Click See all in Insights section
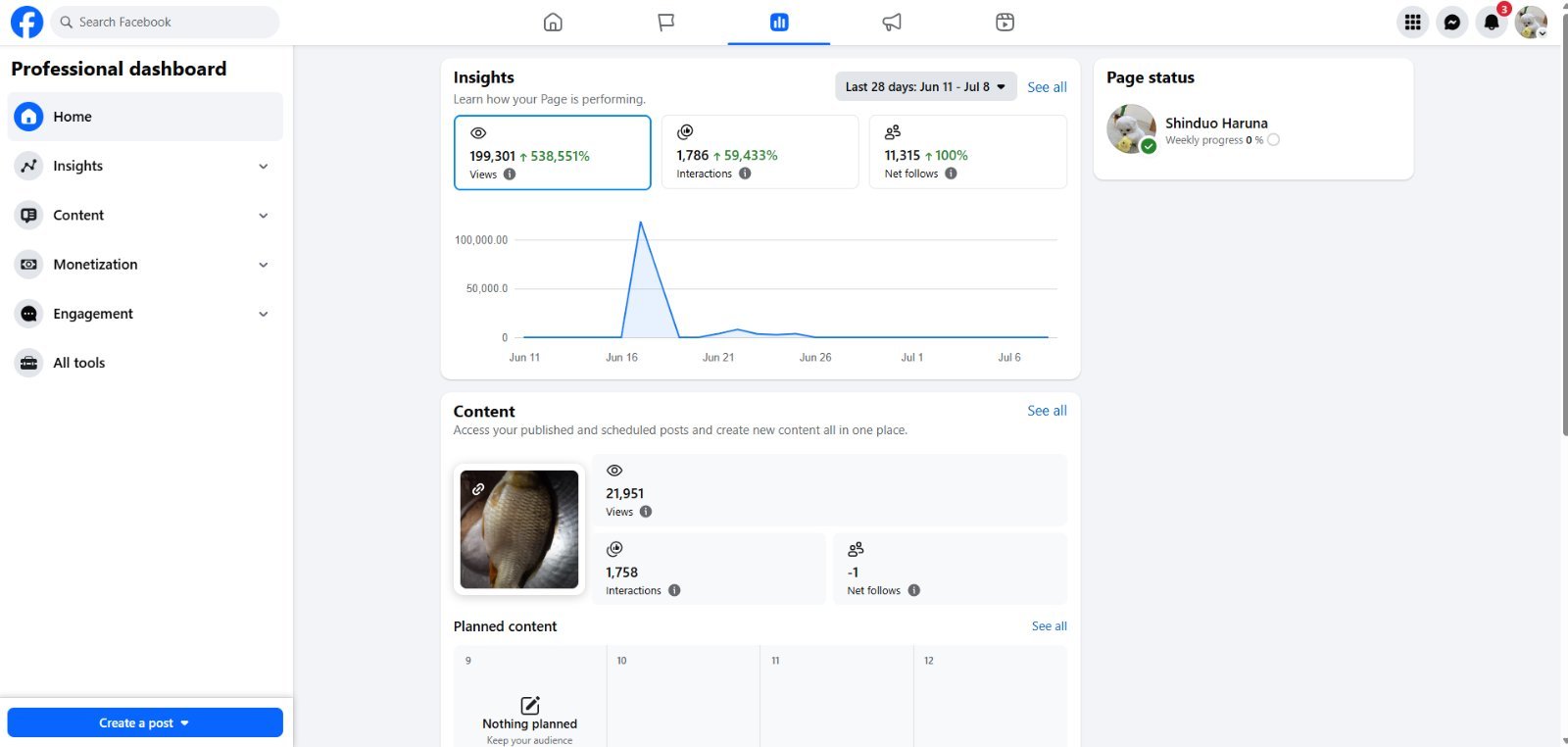The width and height of the screenshot is (1568, 747). point(1047,87)
